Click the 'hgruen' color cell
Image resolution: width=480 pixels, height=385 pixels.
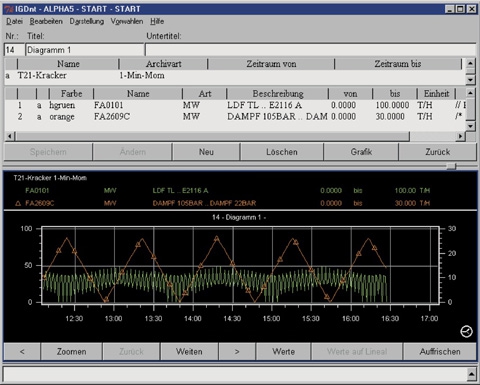click(62, 105)
